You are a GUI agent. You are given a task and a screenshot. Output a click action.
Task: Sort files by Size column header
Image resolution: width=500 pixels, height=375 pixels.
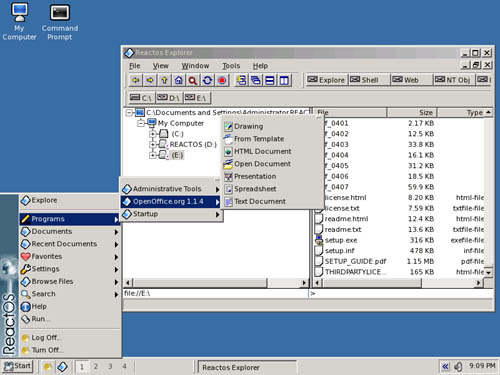pos(412,113)
